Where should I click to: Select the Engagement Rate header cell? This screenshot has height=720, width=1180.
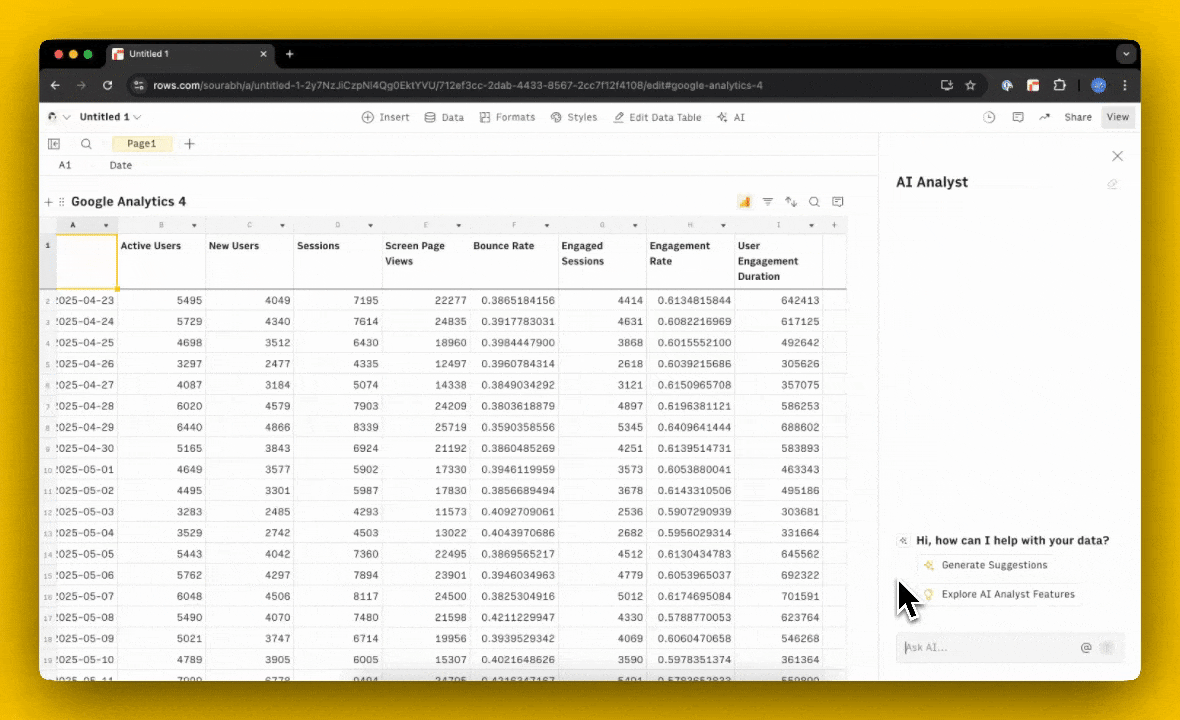point(690,261)
